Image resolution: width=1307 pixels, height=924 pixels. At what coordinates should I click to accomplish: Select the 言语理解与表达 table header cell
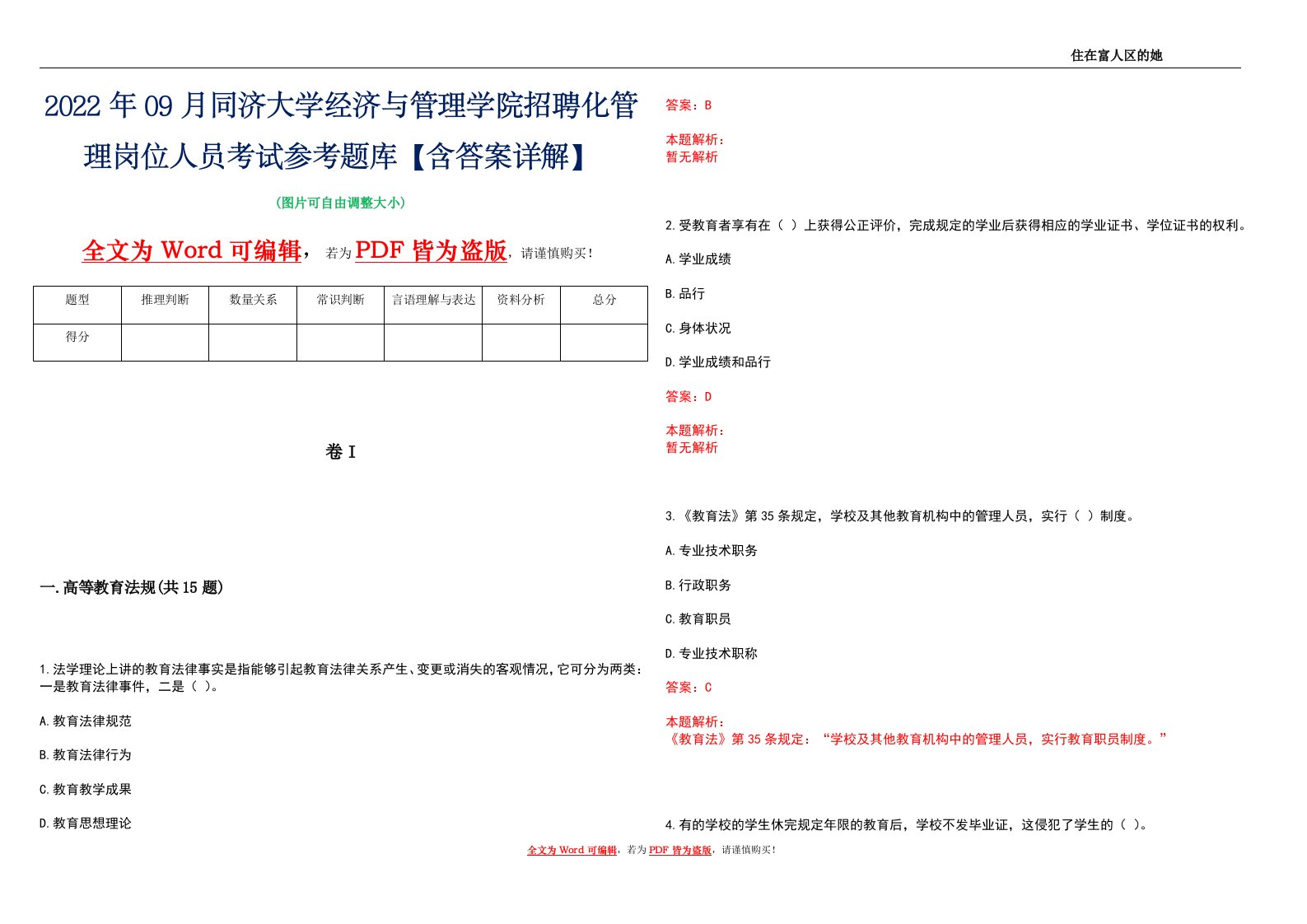(x=433, y=305)
